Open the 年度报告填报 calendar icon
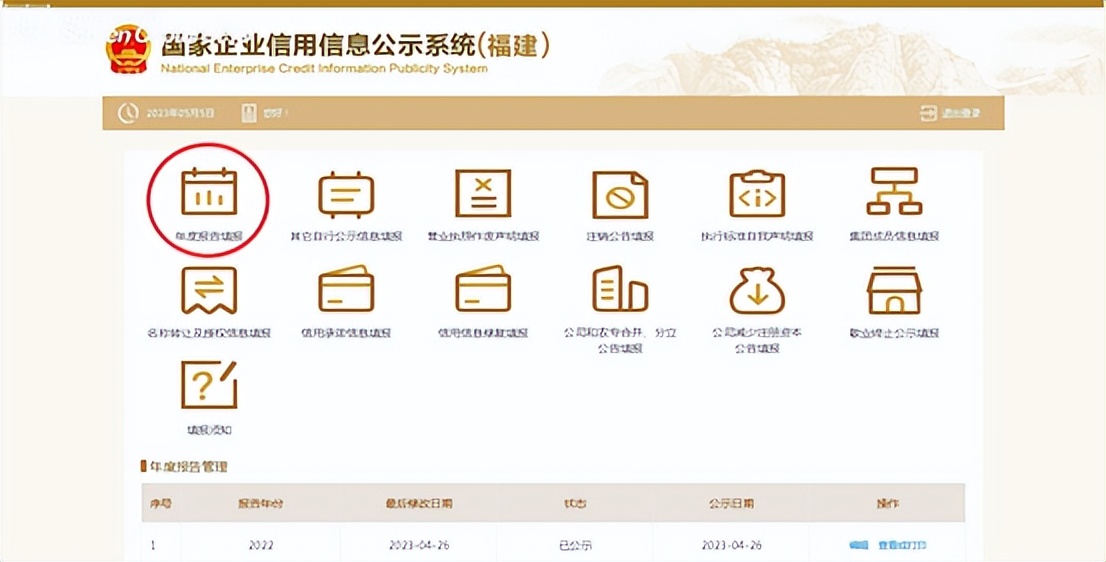 pyautogui.click(x=209, y=192)
